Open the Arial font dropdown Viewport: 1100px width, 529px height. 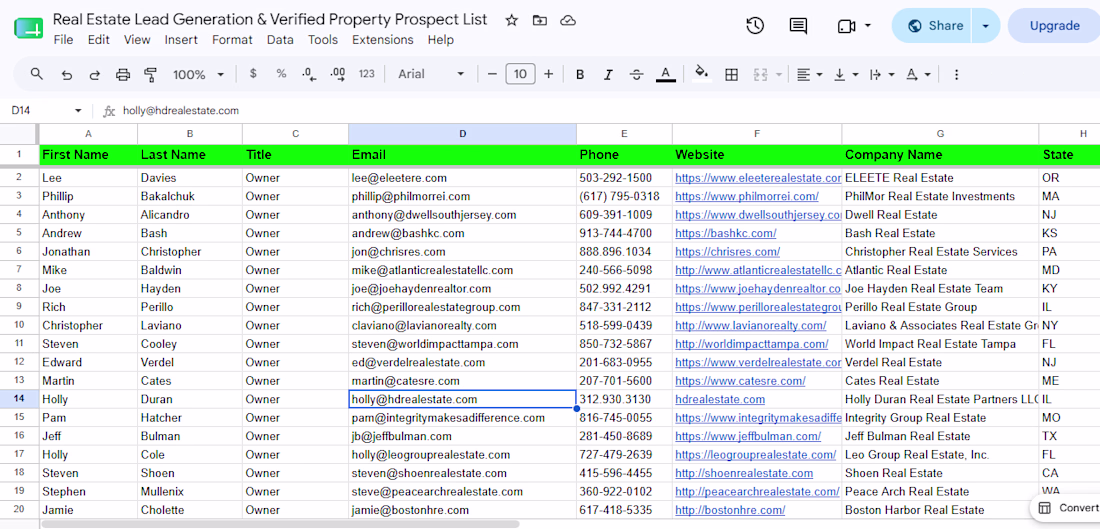[x=431, y=74]
